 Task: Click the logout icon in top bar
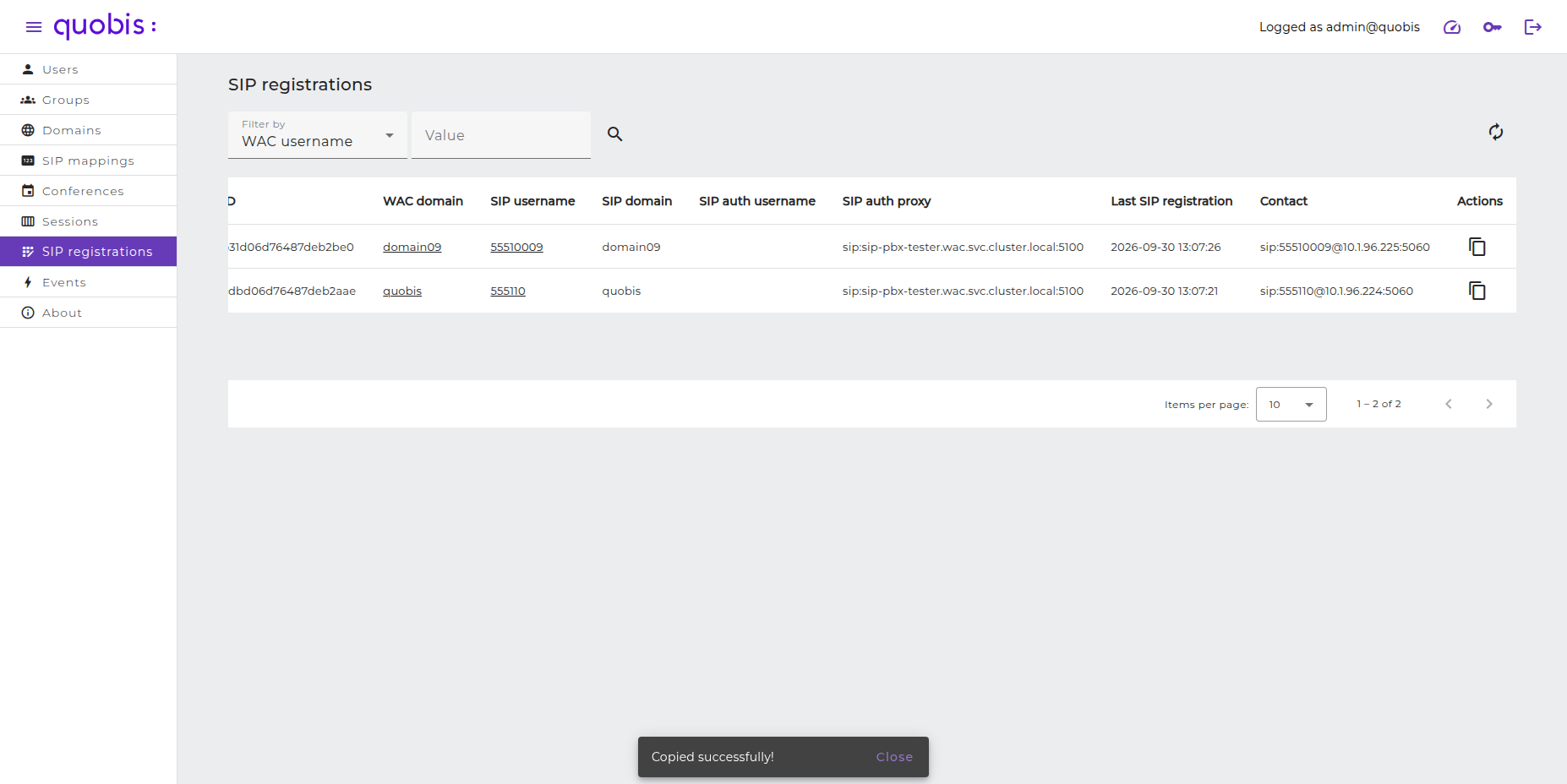(x=1533, y=27)
